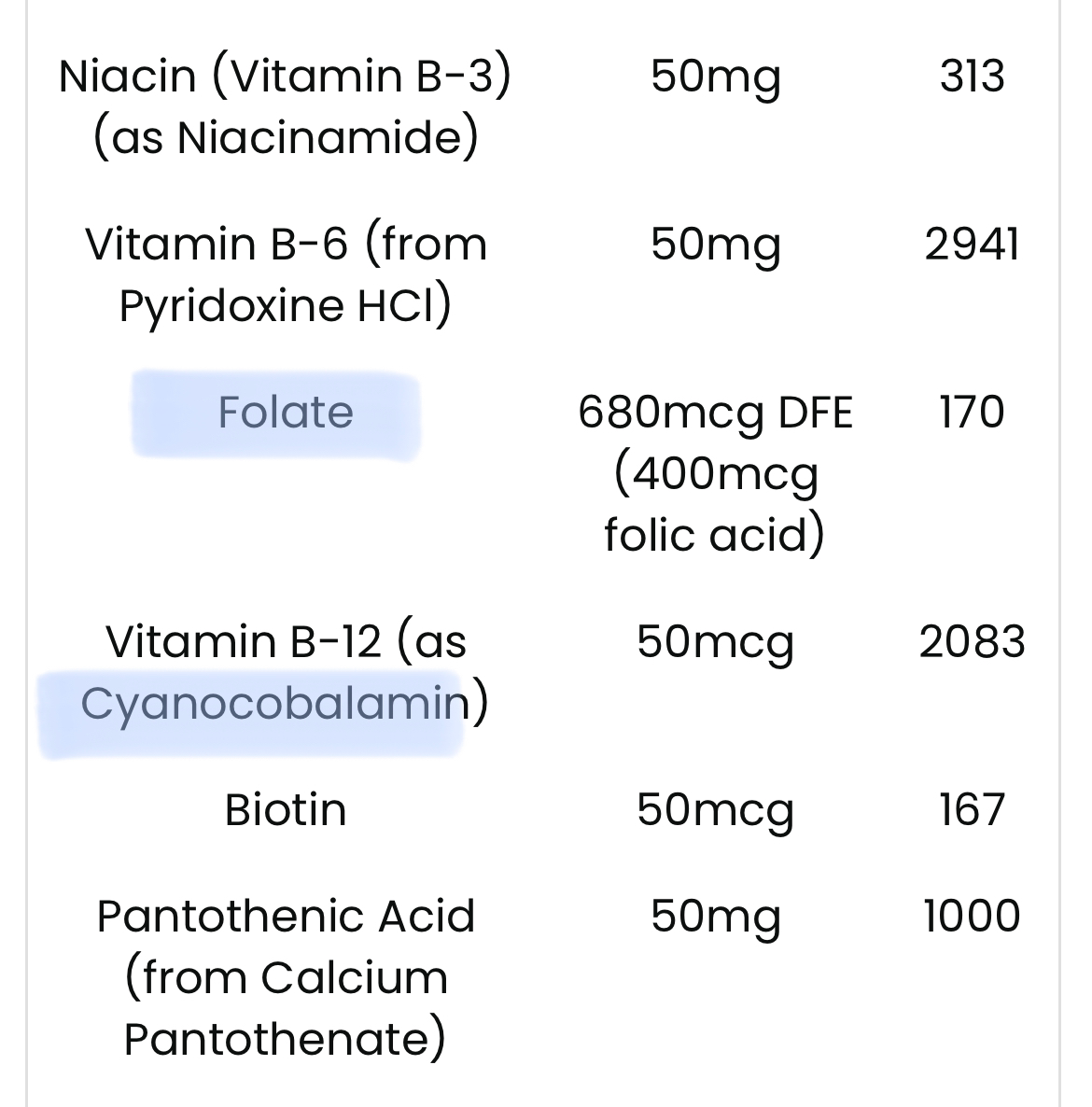Image resolution: width=1092 pixels, height=1107 pixels.
Task: Select the 2941 daily value for B-6
Action: [x=972, y=245]
